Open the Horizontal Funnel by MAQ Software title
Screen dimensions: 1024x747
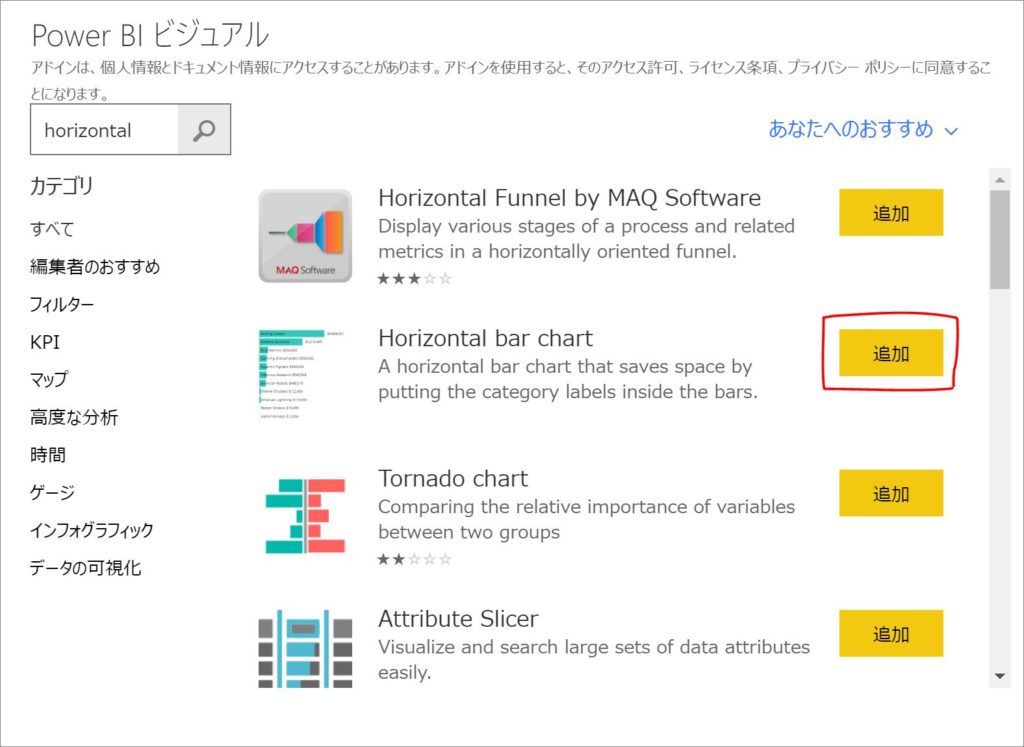(x=569, y=198)
